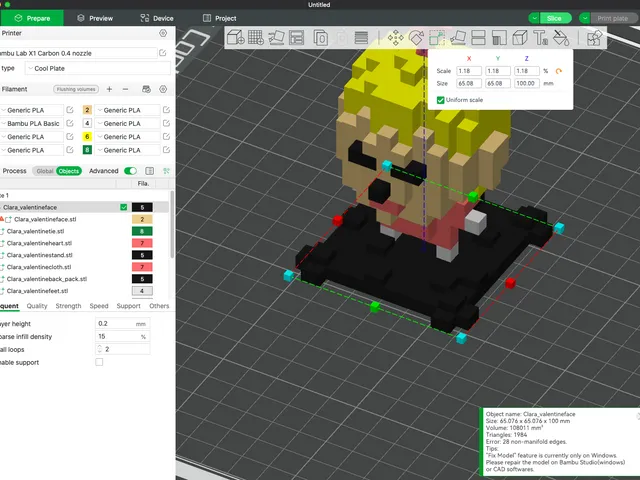Click the AMS sync filament icon
640x480 pixels.
(147, 89)
